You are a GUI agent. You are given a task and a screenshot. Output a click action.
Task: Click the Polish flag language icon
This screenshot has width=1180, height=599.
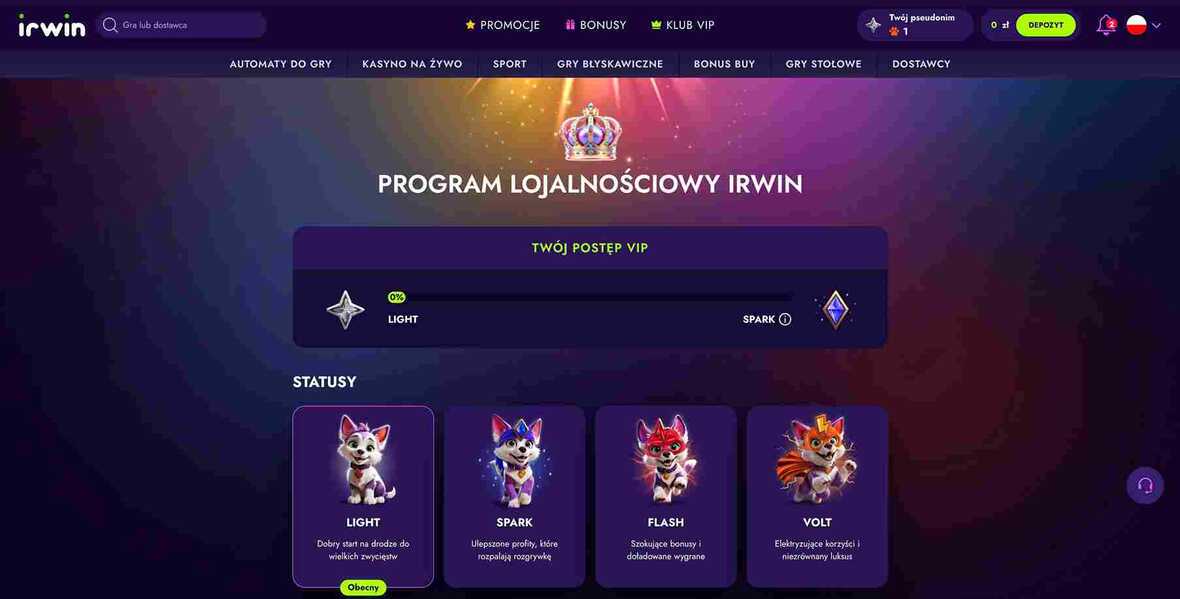point(1136,25)
